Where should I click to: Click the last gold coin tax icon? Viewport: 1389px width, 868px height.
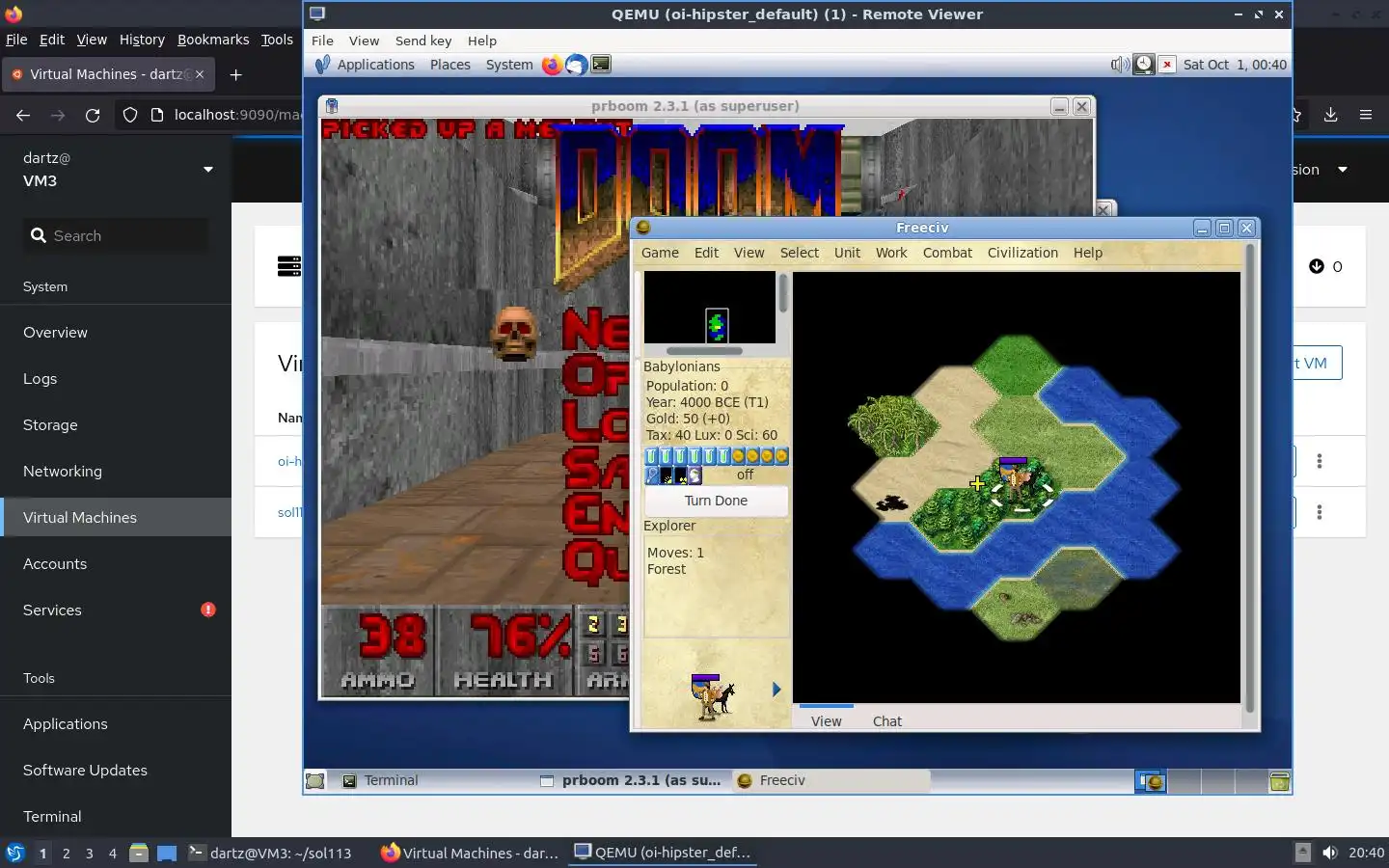point(781,456)
